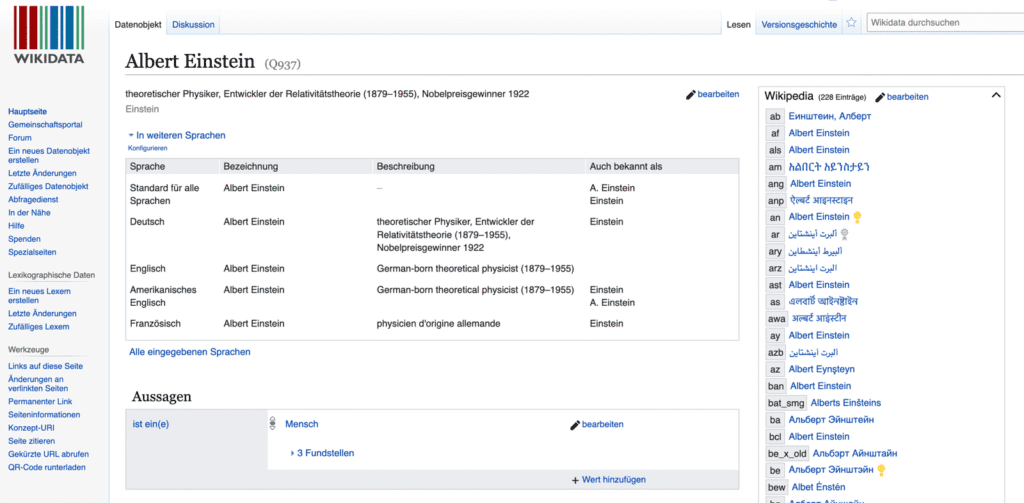Focus the Wikidata durchsuchen search field
The height and width of the screenshot is (503, 1024).
(x=945, y=22)
